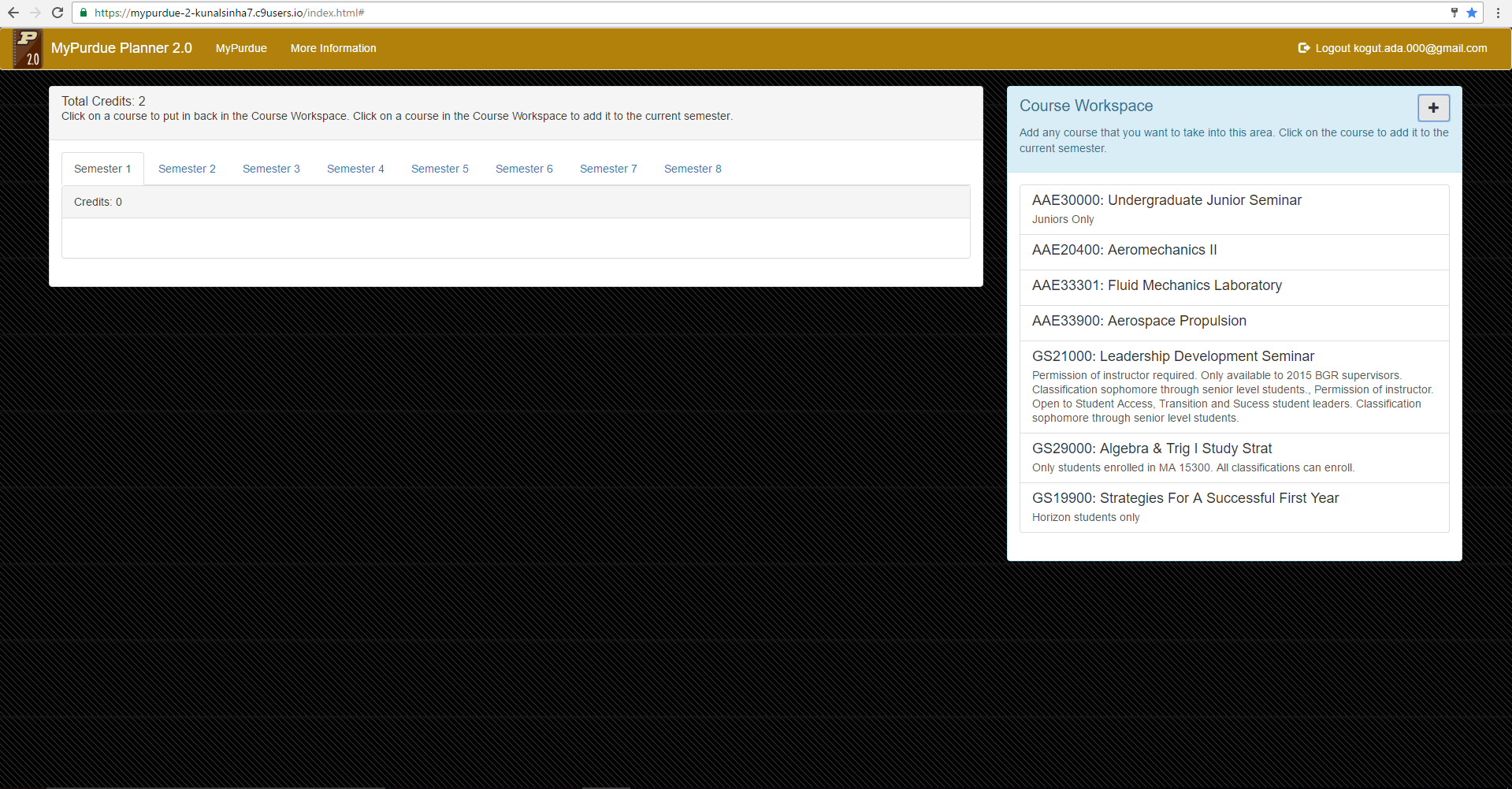This screenshot has height=789, width=1512.
Task: Choose GS29000 Algebra & Trig I Study Strat
Action: (1234, 458)
